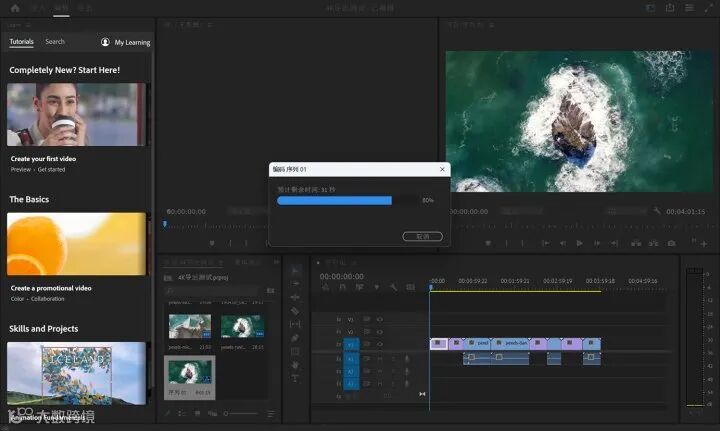
Task: Click the wrench settings icon in the Program monitor
Action: 657,211
